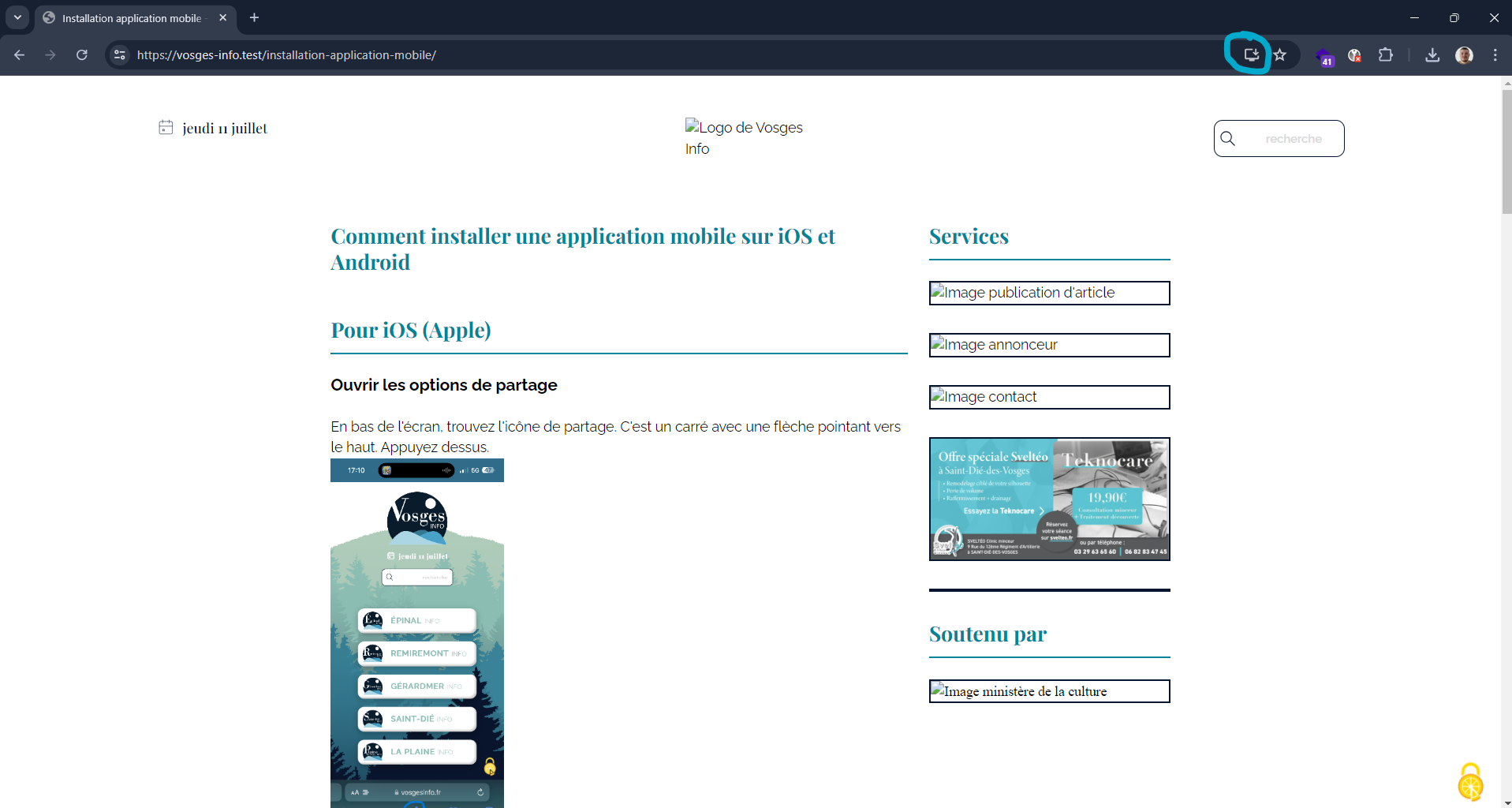Restore down the browser window
This screenshot has height=808, width=1512.
(x=1454, y=17)
